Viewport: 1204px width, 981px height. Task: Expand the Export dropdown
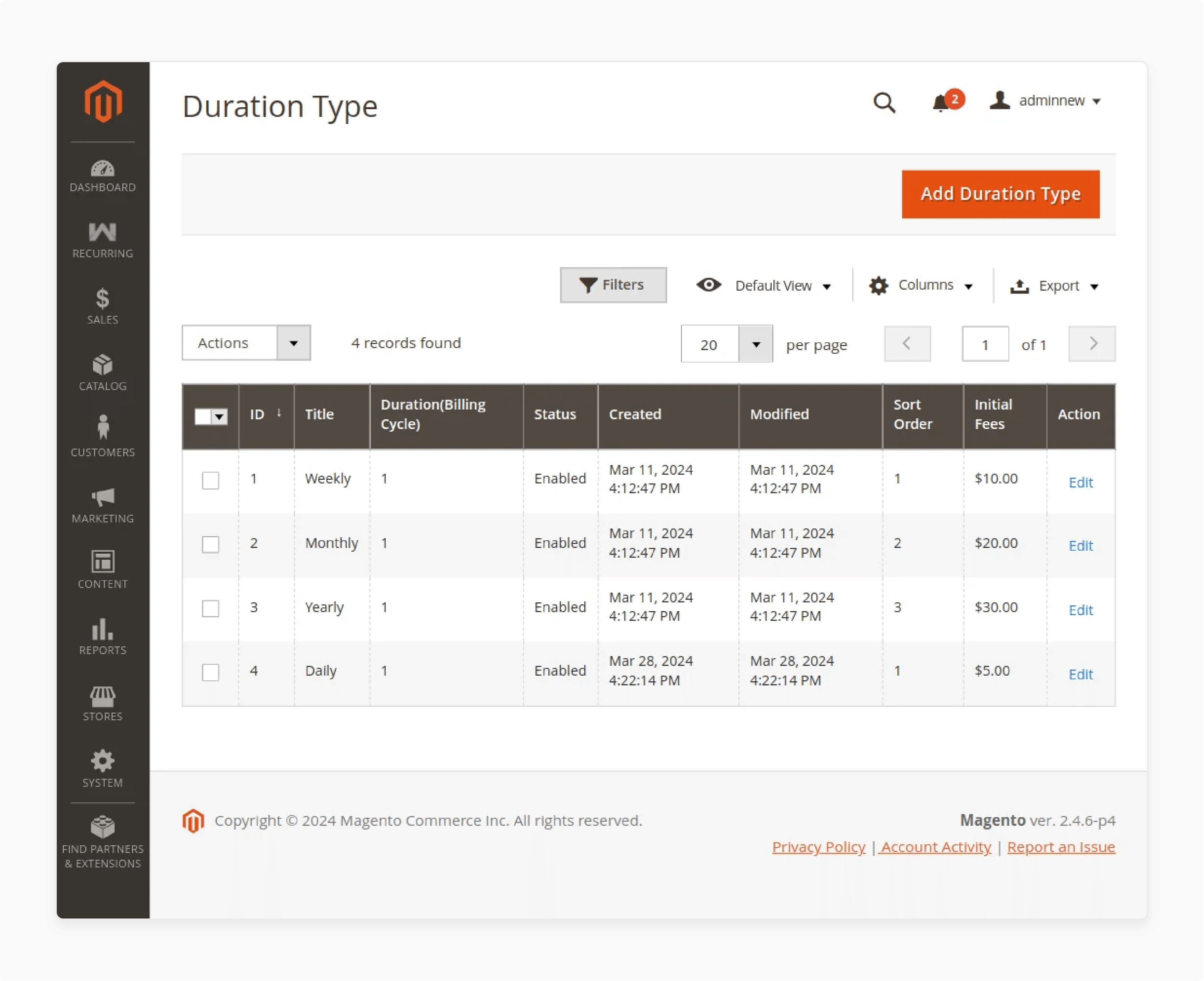click(1094, 287)
